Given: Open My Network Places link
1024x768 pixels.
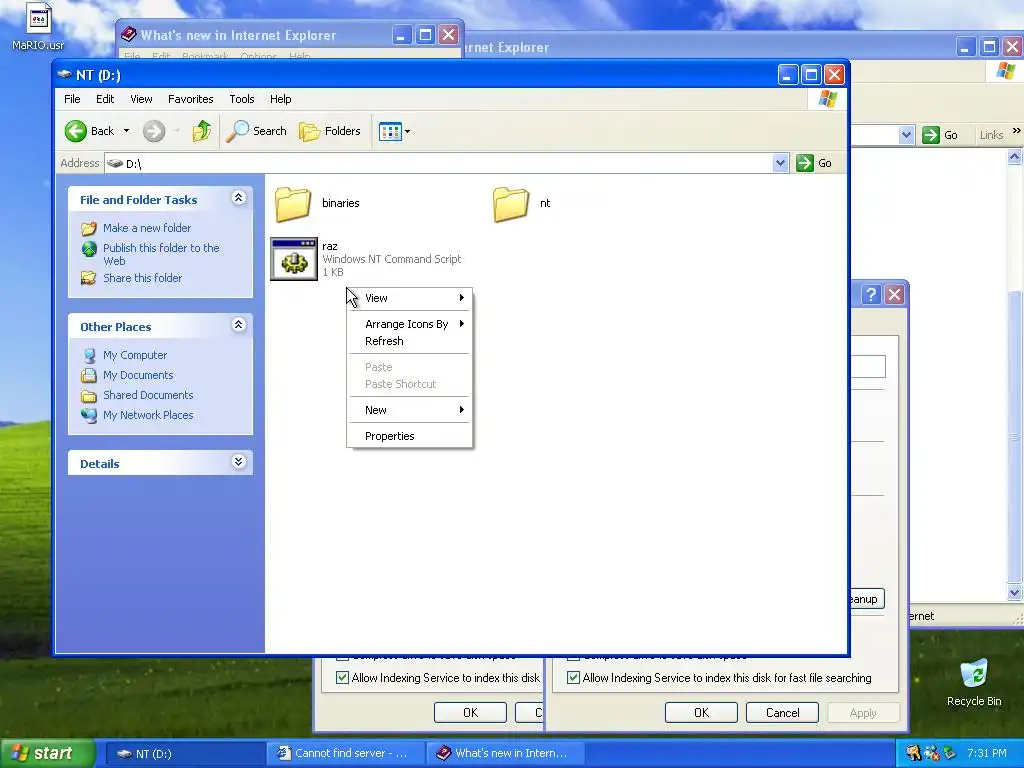Looking at the screenshot, I should coord(148,415).
